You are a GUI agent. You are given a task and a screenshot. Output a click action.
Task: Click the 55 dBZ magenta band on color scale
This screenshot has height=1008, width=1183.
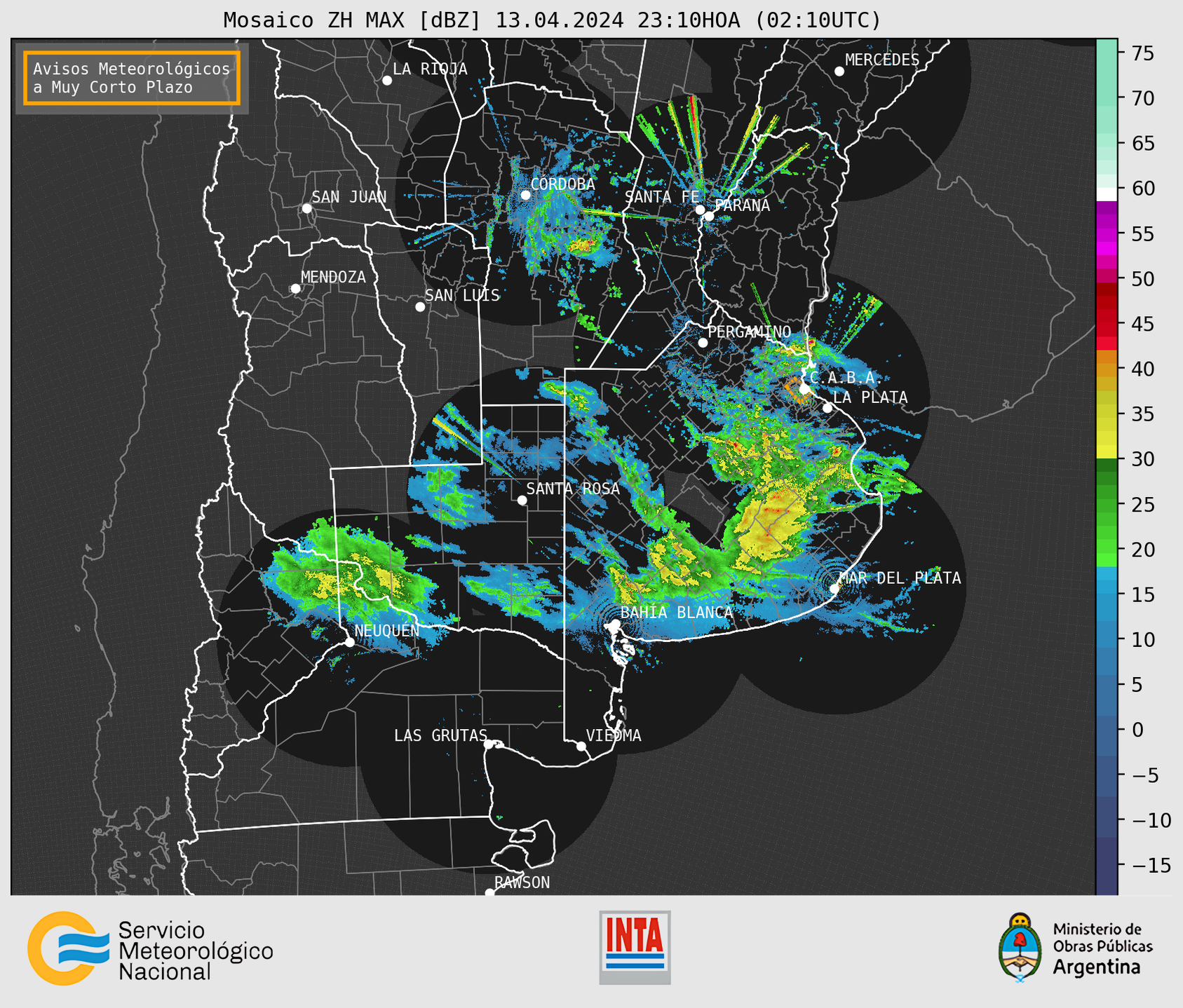pyautogui.click(x=1107, y=233)
